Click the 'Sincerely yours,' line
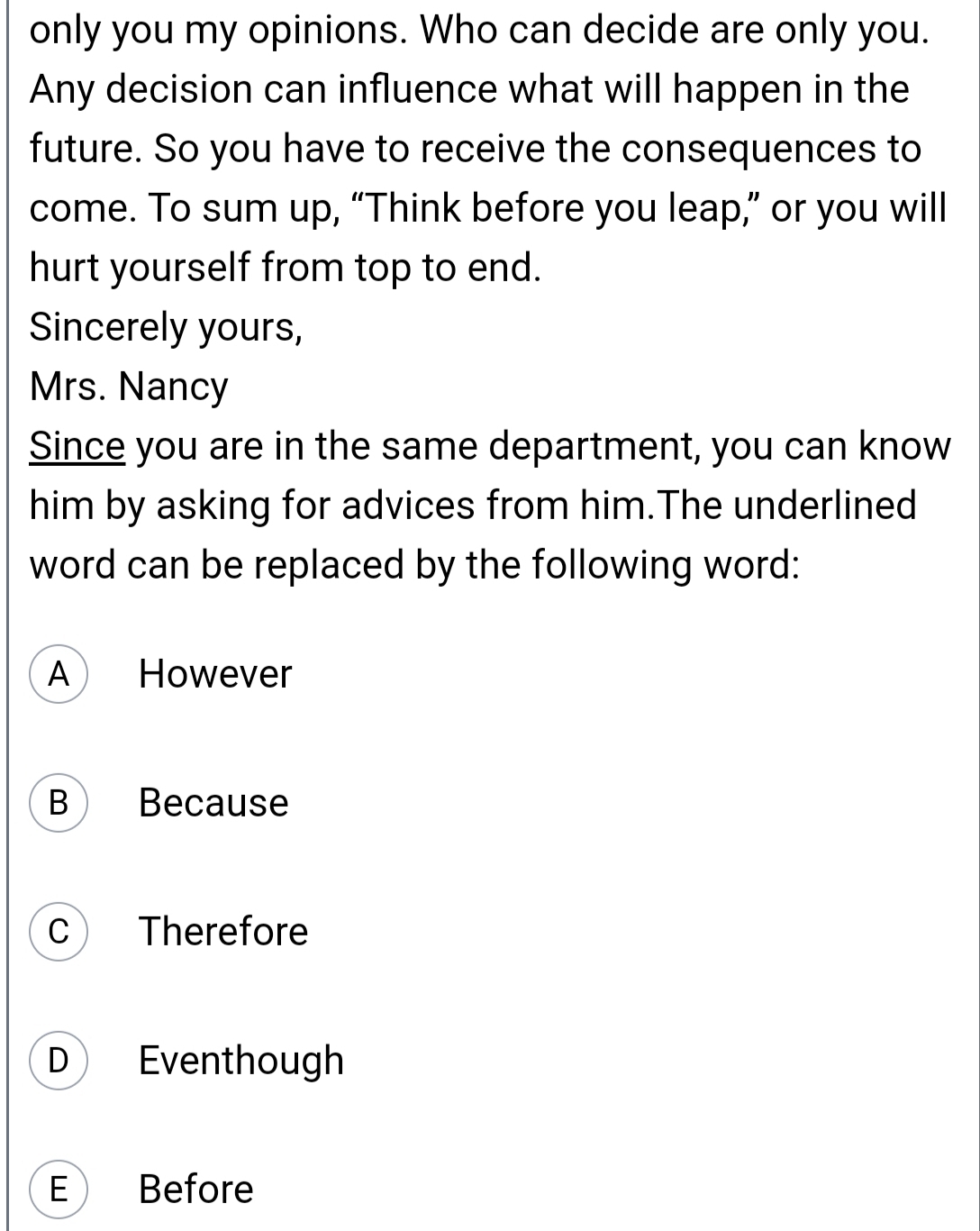This screenshot has height=1231, width=980. [166, 328]
